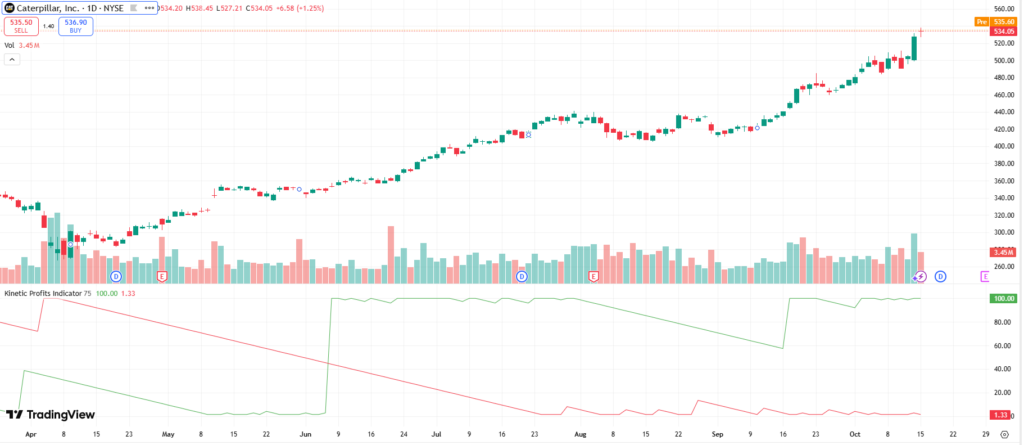Screen dimensions: 1024x445
Task: Click the green 100.00 indicator value label
Action: click(1003, 298)
